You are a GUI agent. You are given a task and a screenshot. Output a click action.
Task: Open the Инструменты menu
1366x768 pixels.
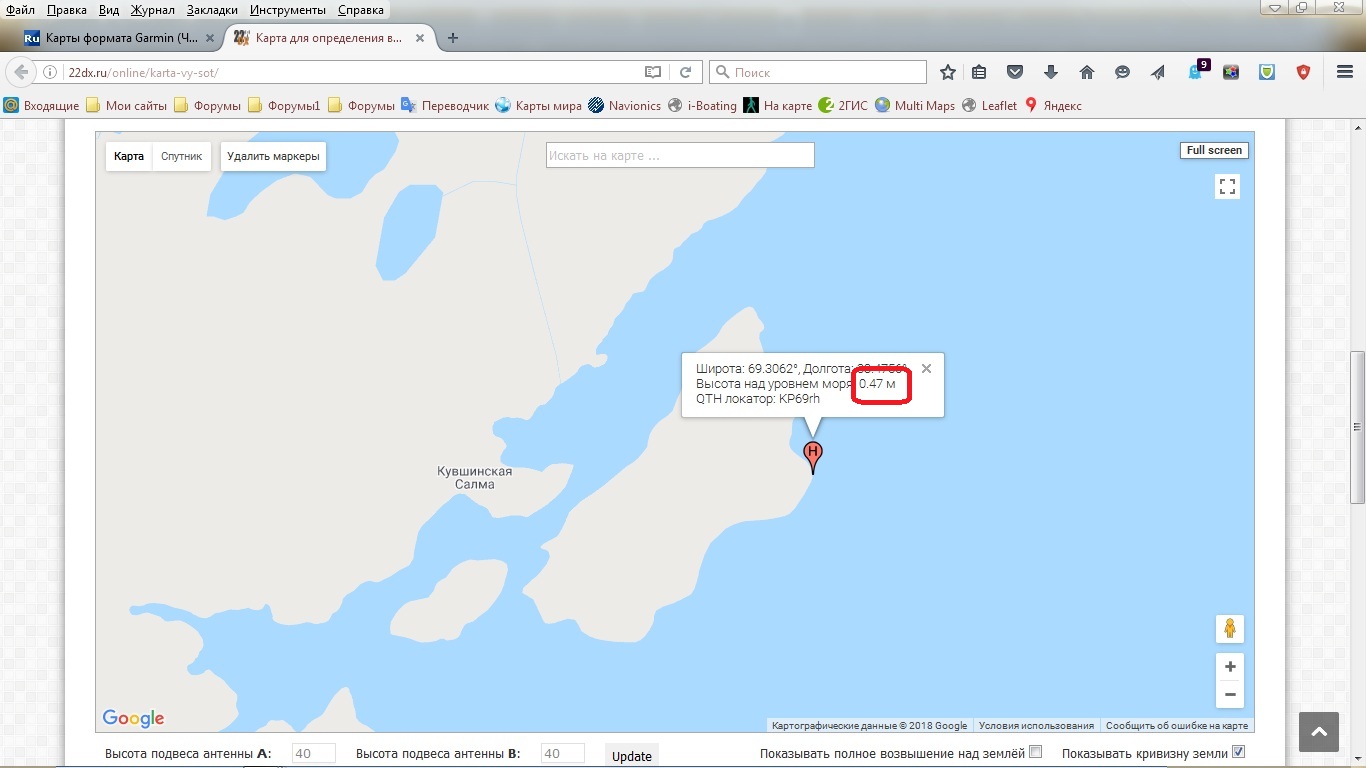pyautogui.click(x=288, y=9)
